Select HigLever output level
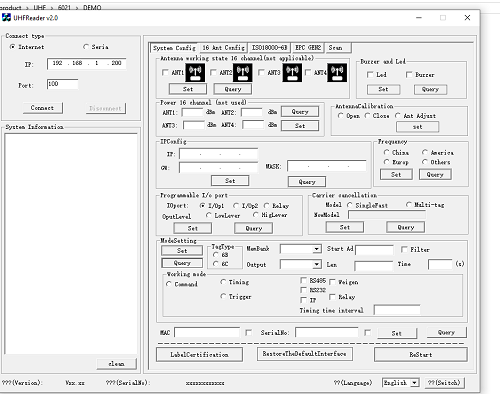This screenshot has width=500, height=394. tap(256, 215)
